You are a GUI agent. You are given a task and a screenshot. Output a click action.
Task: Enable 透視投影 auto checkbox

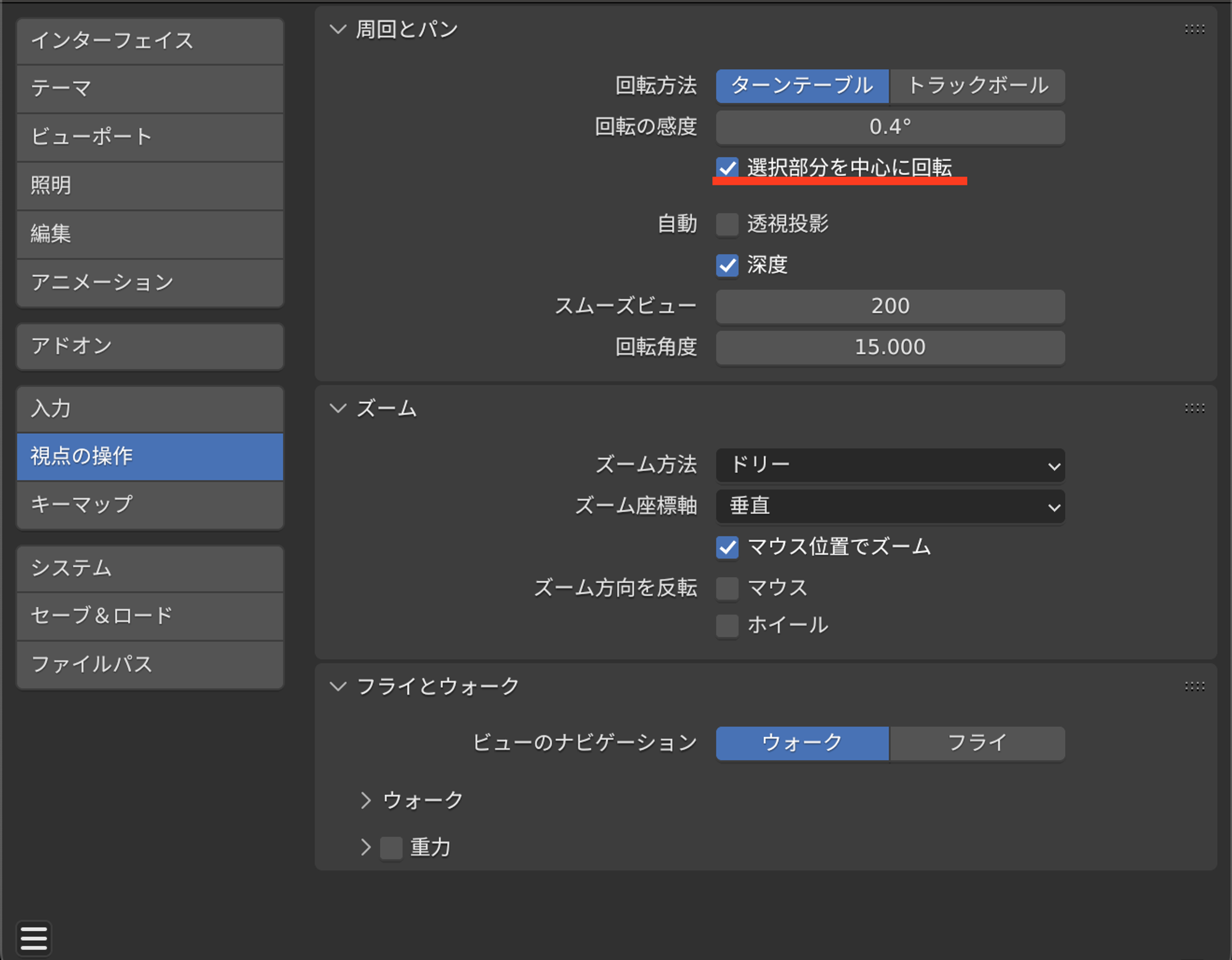[x=727, y=224]
